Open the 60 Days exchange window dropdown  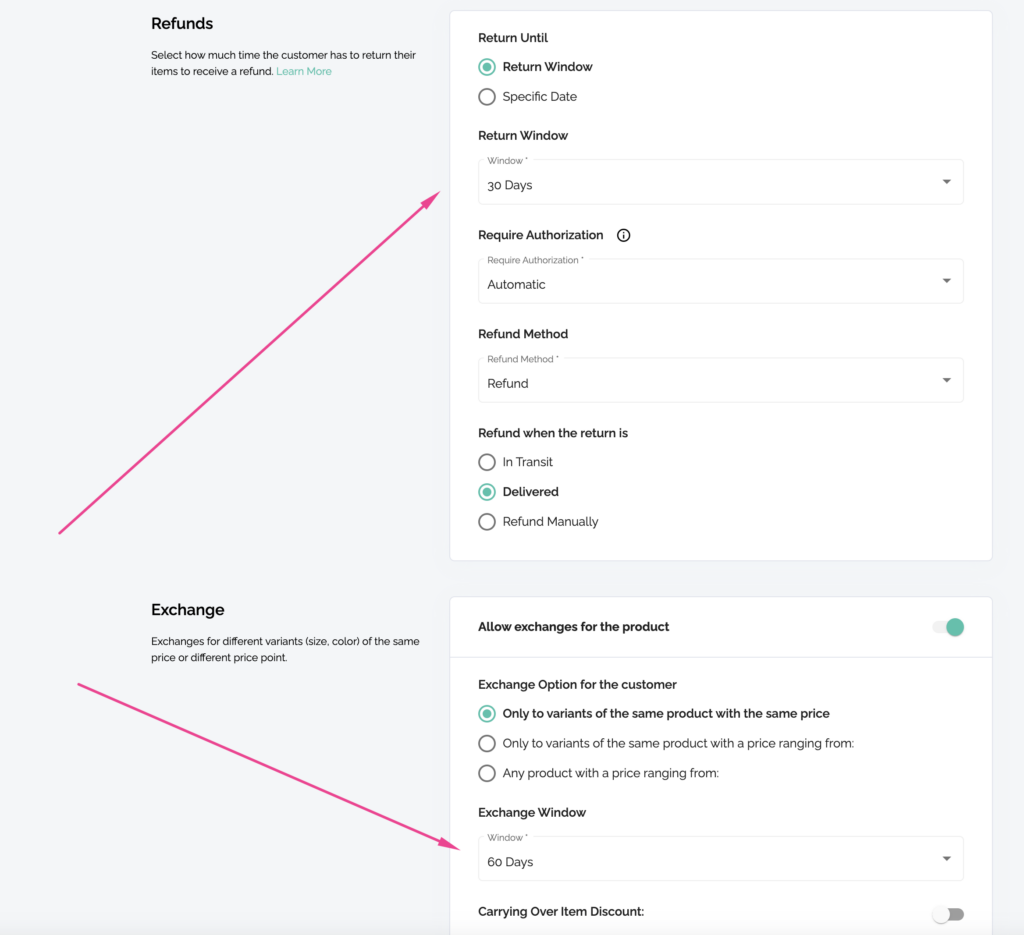[720, 861]
